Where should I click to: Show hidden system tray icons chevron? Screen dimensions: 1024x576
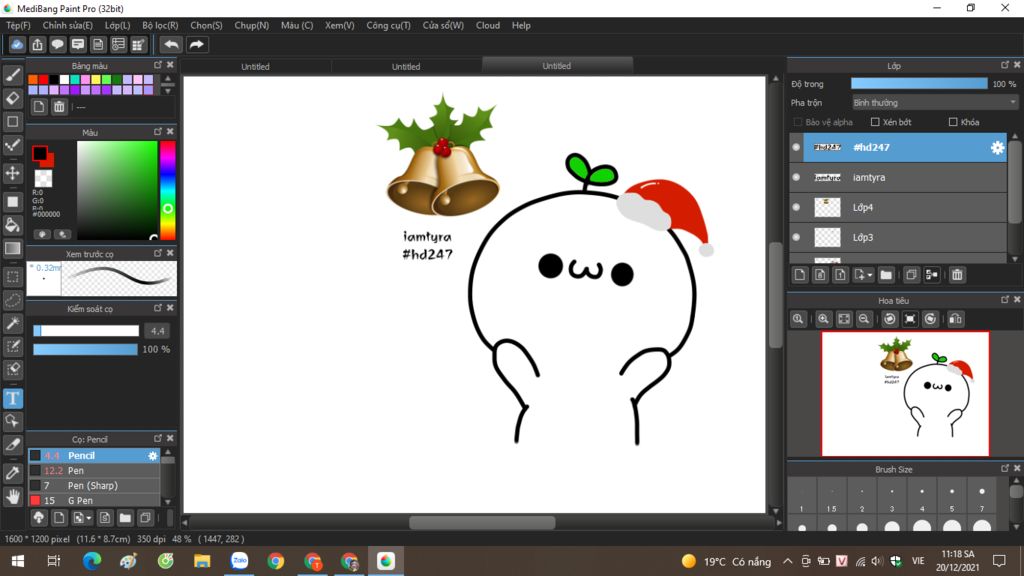[x=788, y=561]
